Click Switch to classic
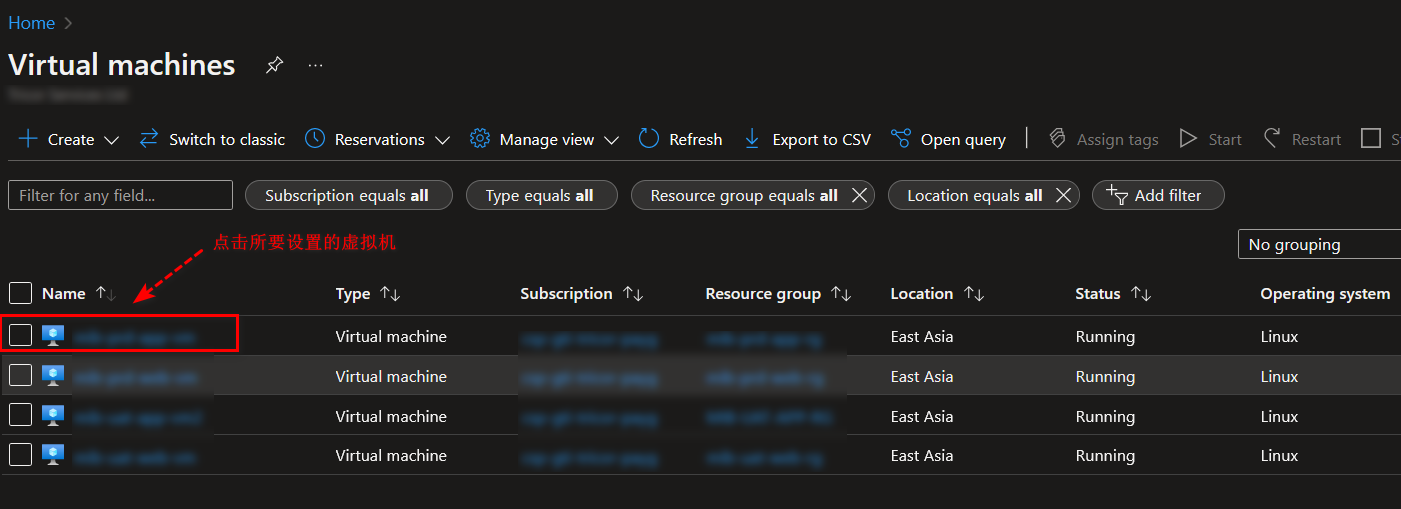 (212, 139)
